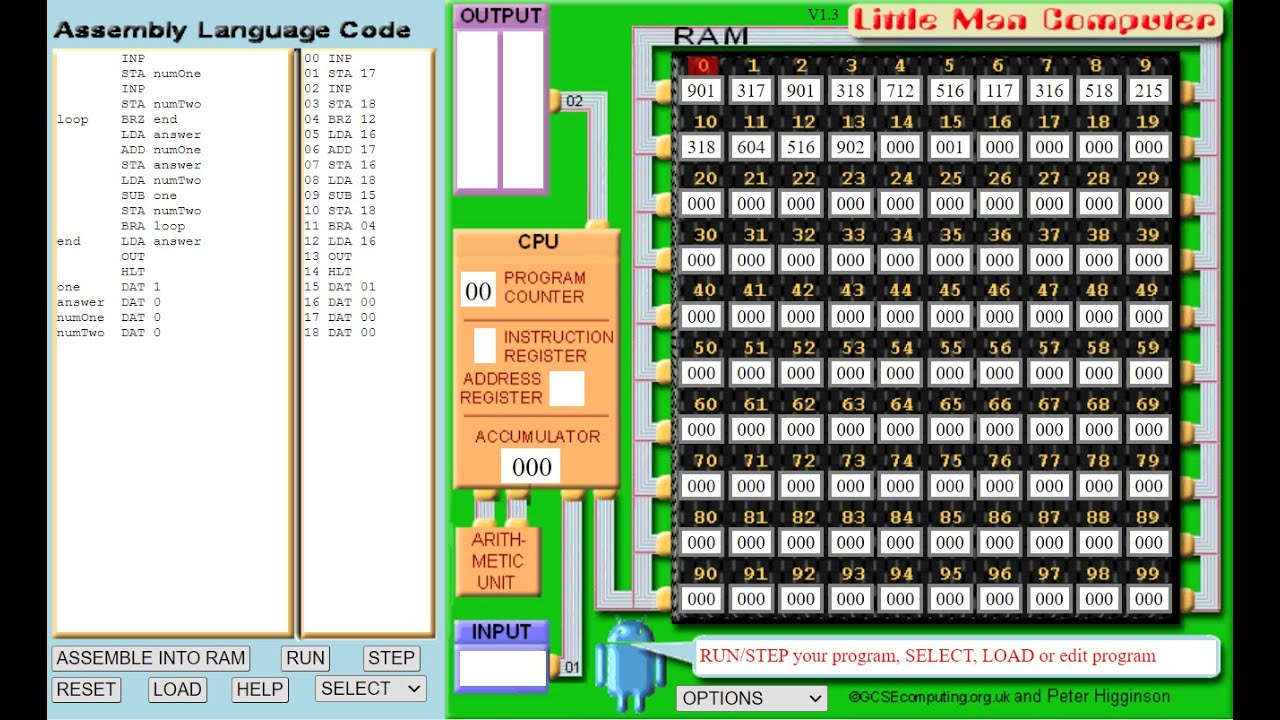
Task: Select RAM cell 0 containing 901
Action: click(701, 91)
